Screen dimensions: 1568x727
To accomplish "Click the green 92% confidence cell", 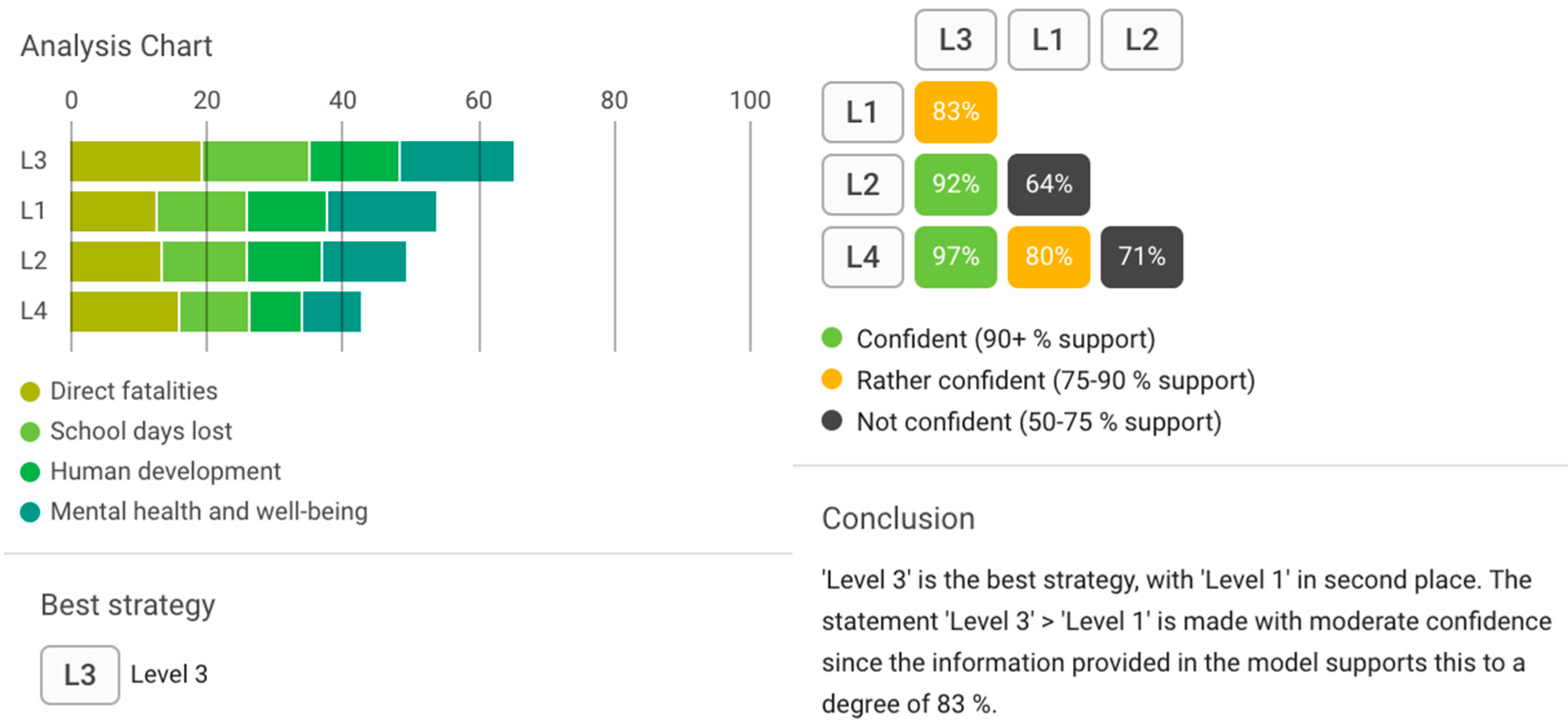I will pos(955,184).
